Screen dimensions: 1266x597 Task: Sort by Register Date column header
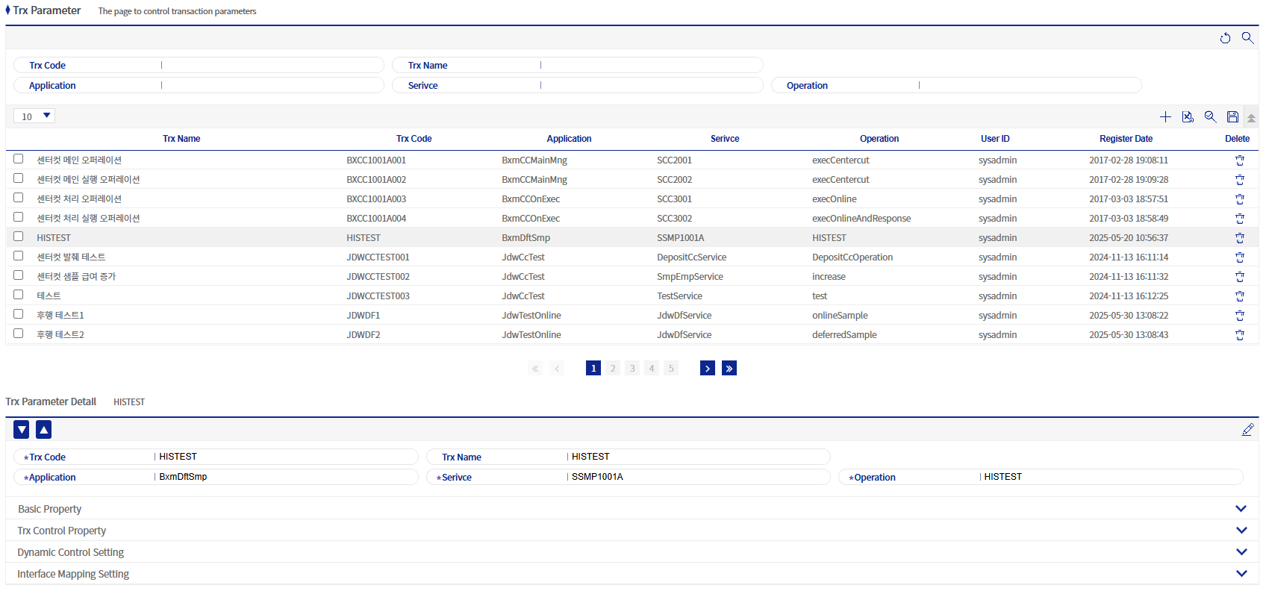click(1125, 139)
